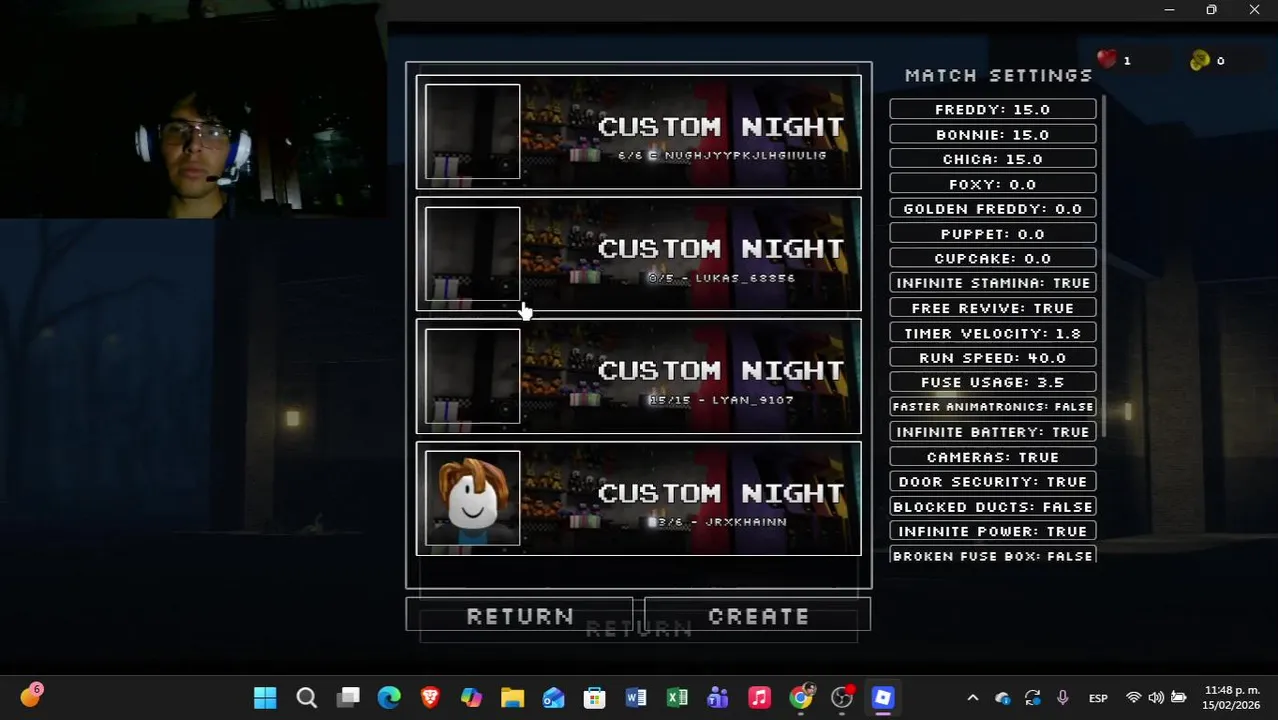Open the taskbar Search icon

307,698
